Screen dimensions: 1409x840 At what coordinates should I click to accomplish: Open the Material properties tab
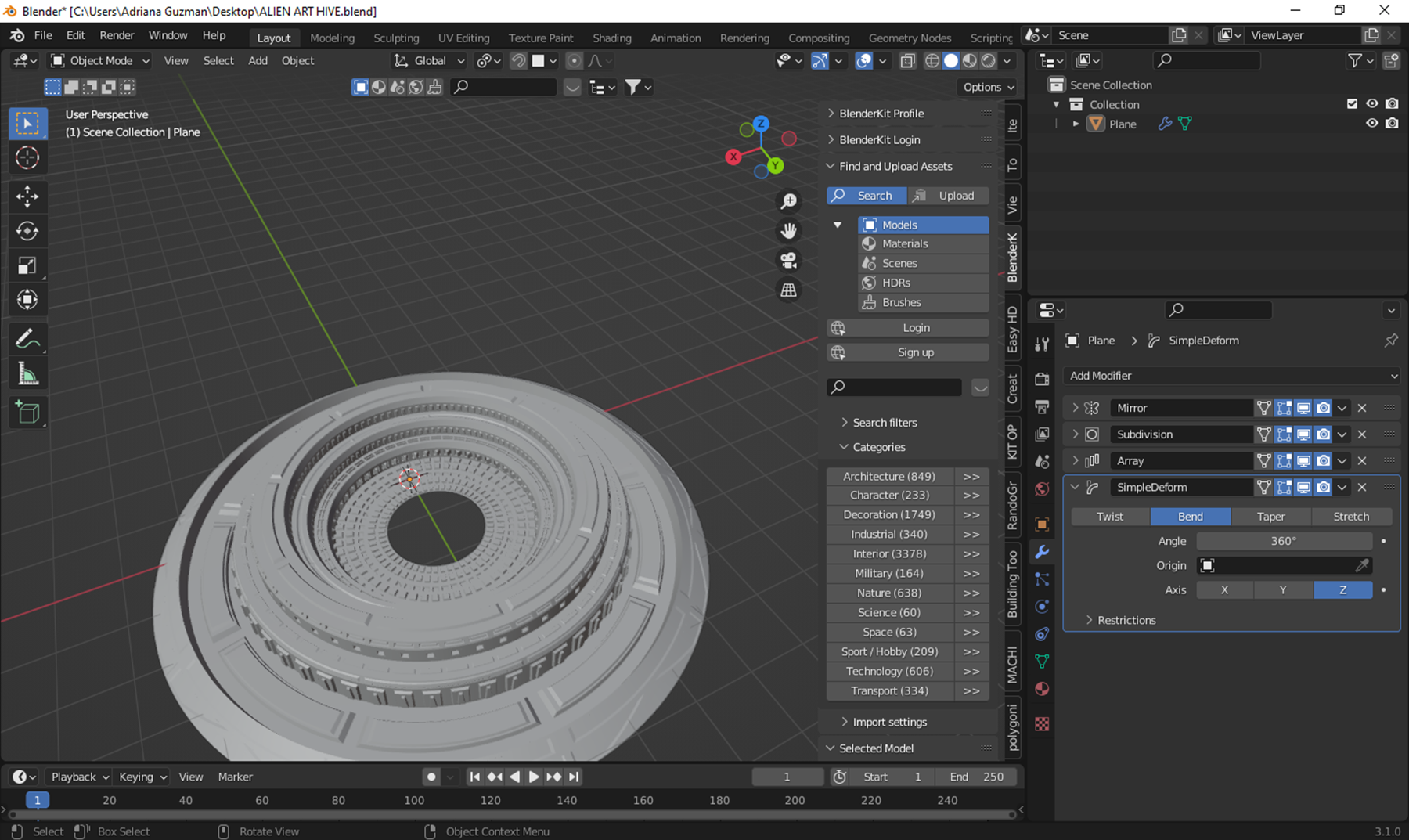pos(1042,689)
